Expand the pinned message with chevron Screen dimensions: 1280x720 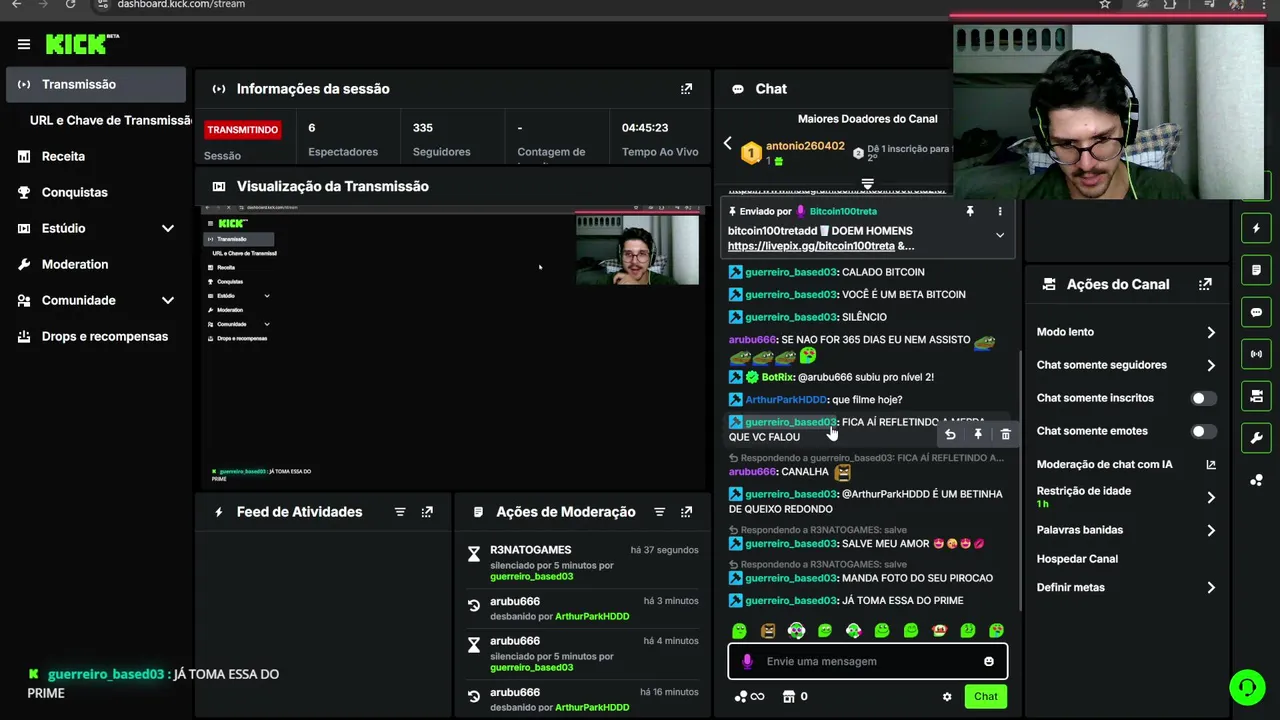(x=999, y=235)
